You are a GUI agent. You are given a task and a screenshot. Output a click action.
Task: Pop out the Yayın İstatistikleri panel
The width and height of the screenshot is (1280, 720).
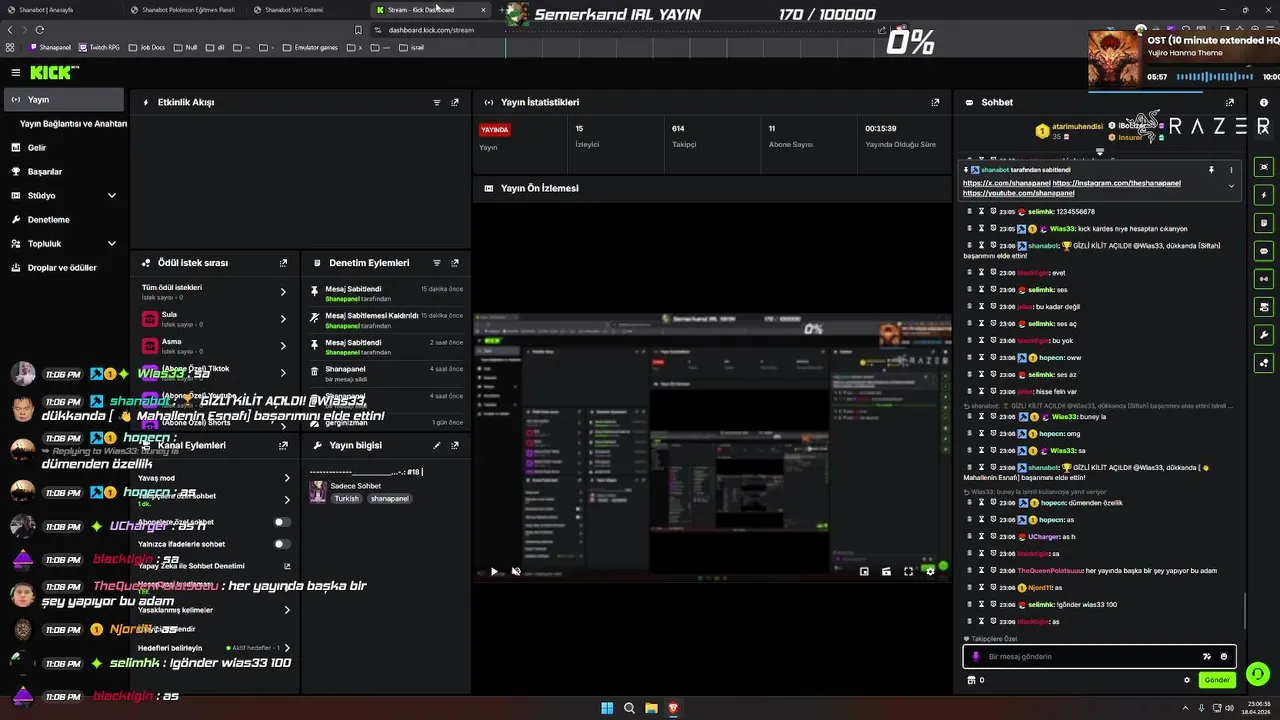tap(935, 102)
